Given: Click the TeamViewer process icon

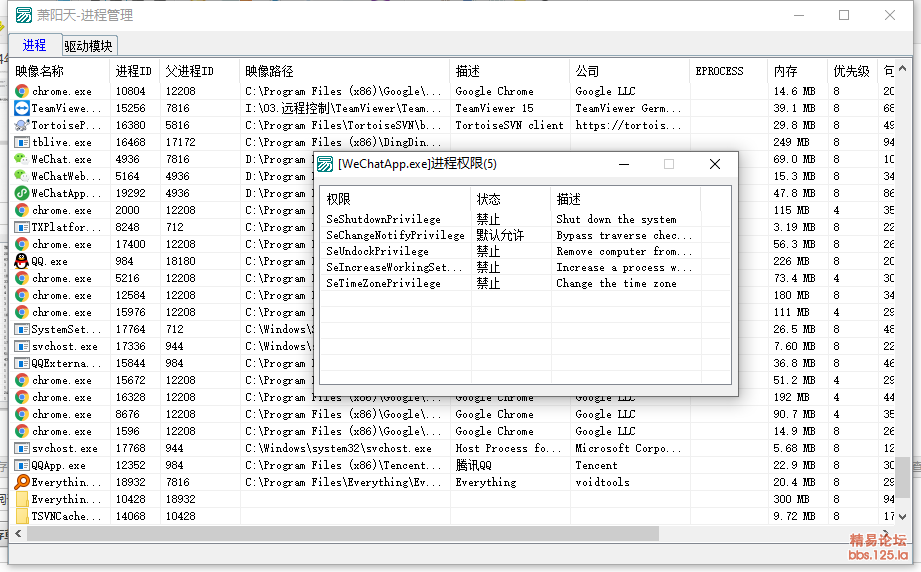Looking at the screenshot, I should click(x=22, y=108).
